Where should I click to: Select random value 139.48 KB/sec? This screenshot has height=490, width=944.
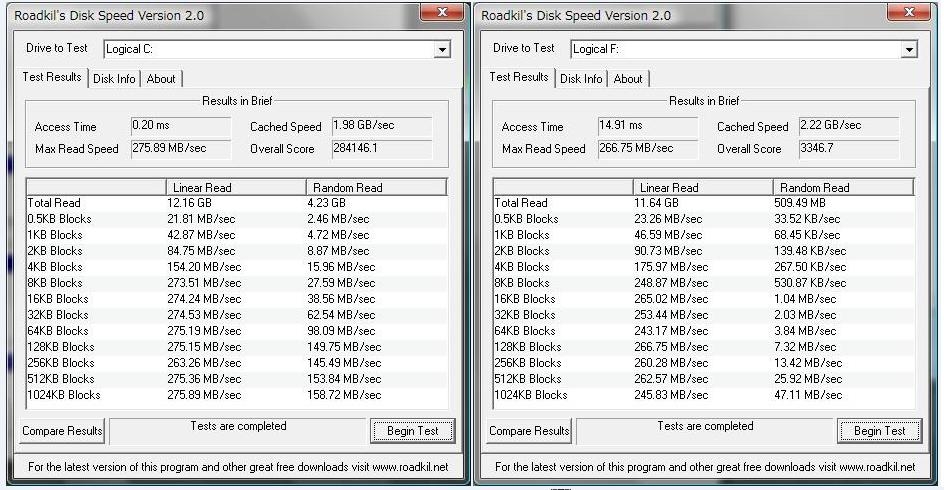click(810, 251)
